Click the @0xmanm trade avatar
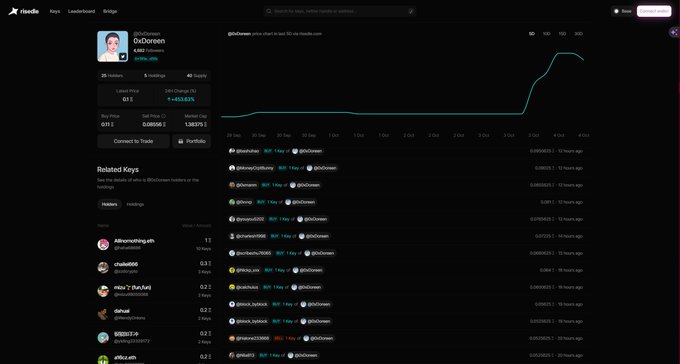 click(232, 185)
